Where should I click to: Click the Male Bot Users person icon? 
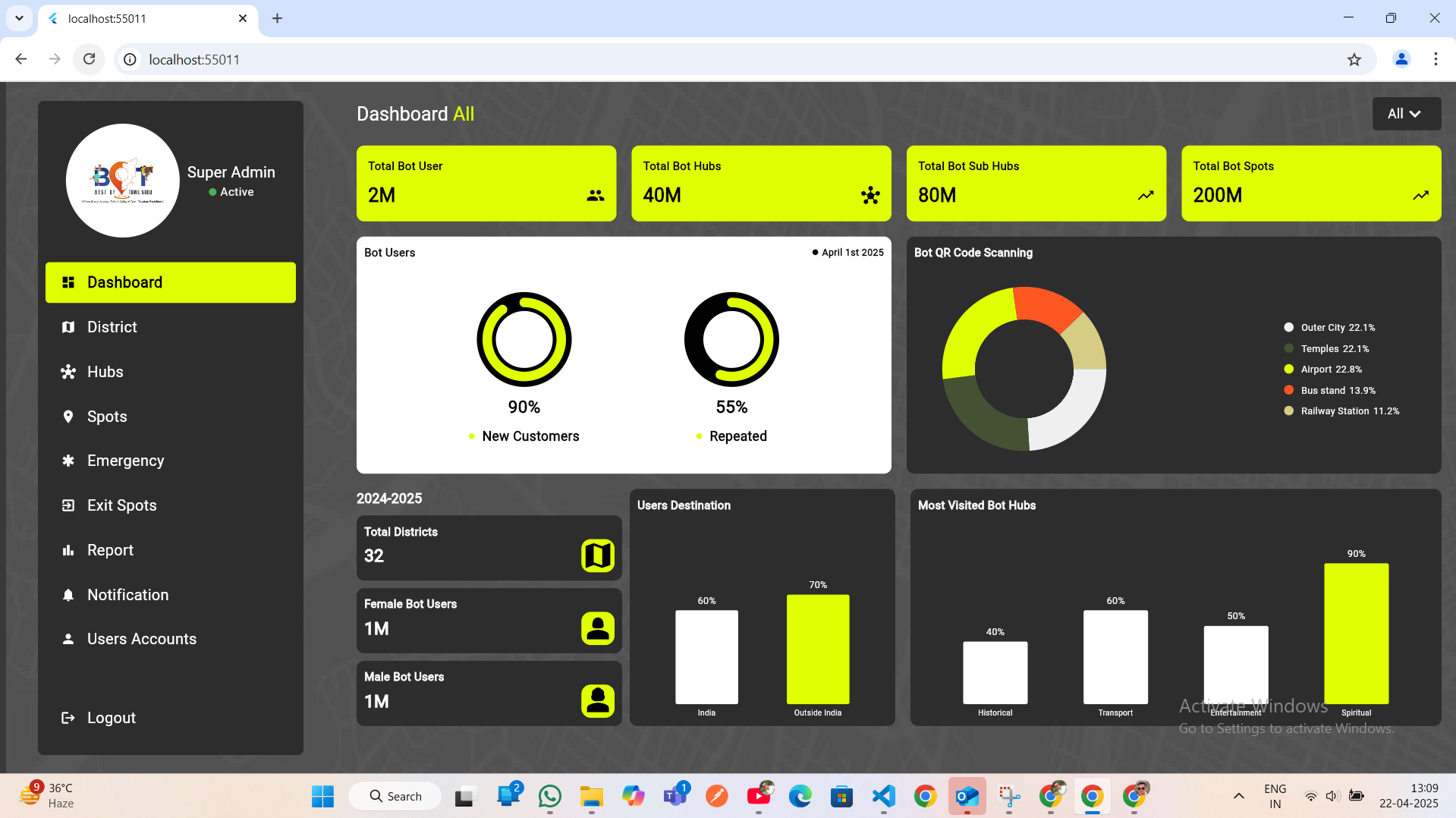(597, 700)
